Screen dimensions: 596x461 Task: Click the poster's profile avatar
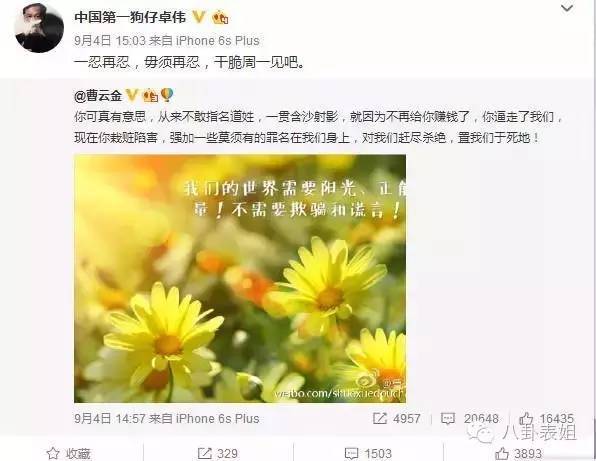39,27
